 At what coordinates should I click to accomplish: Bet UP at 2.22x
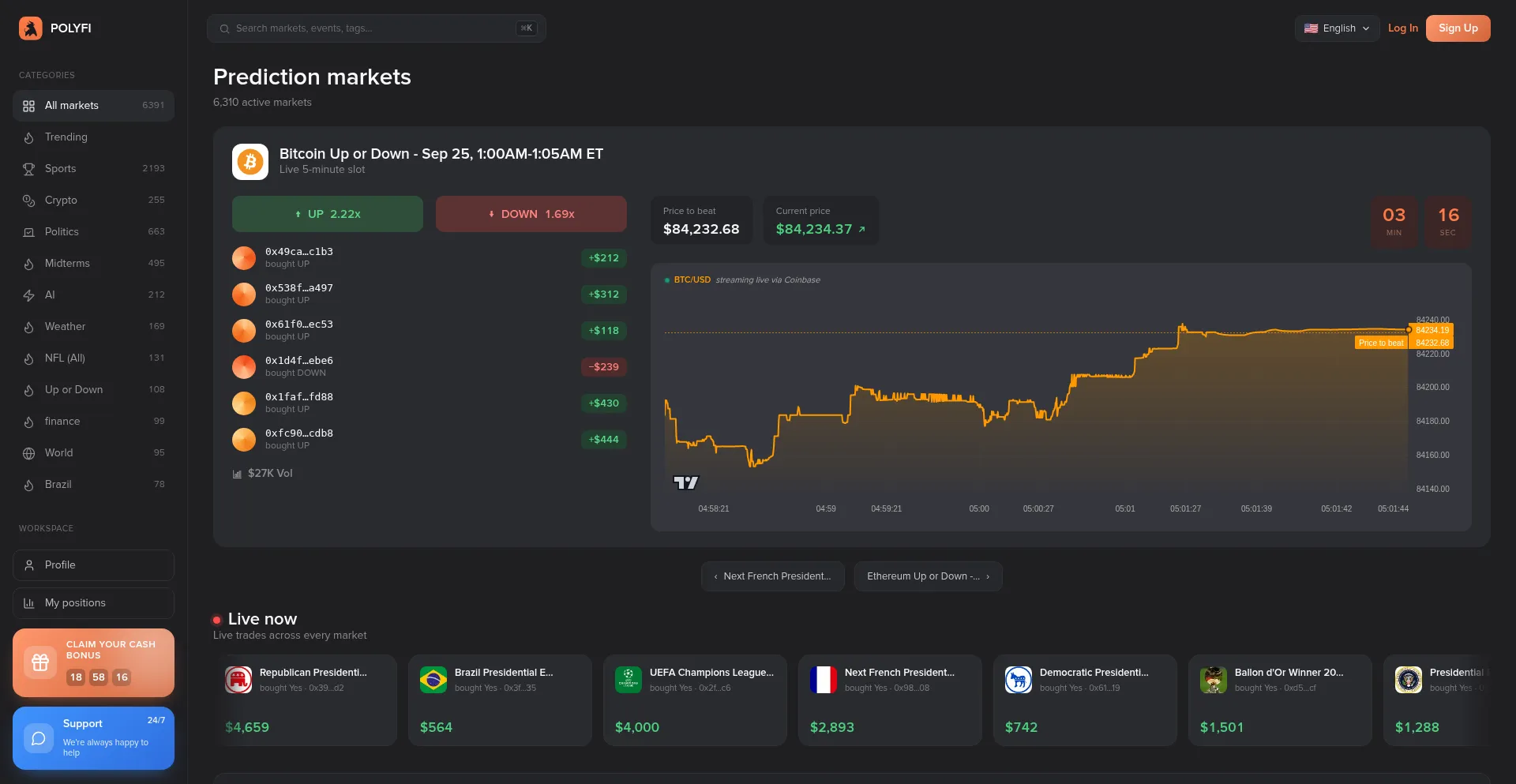(328, 214)
